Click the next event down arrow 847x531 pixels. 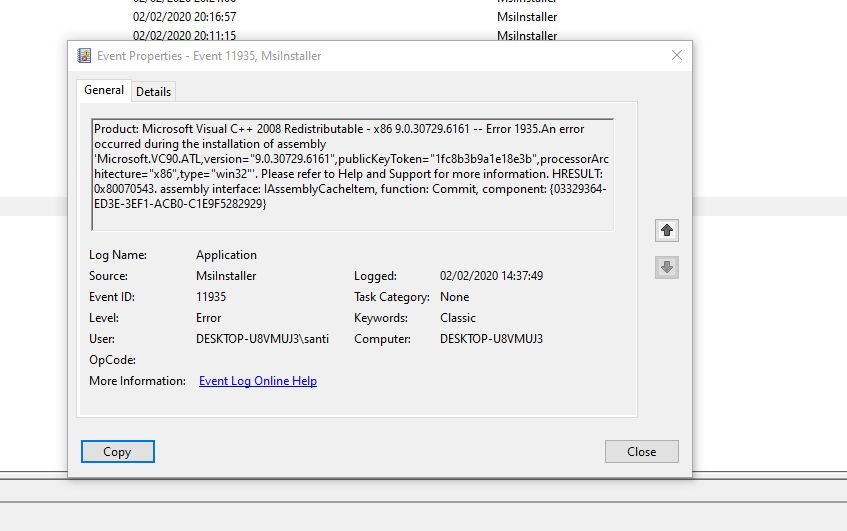tap(667, 267)
